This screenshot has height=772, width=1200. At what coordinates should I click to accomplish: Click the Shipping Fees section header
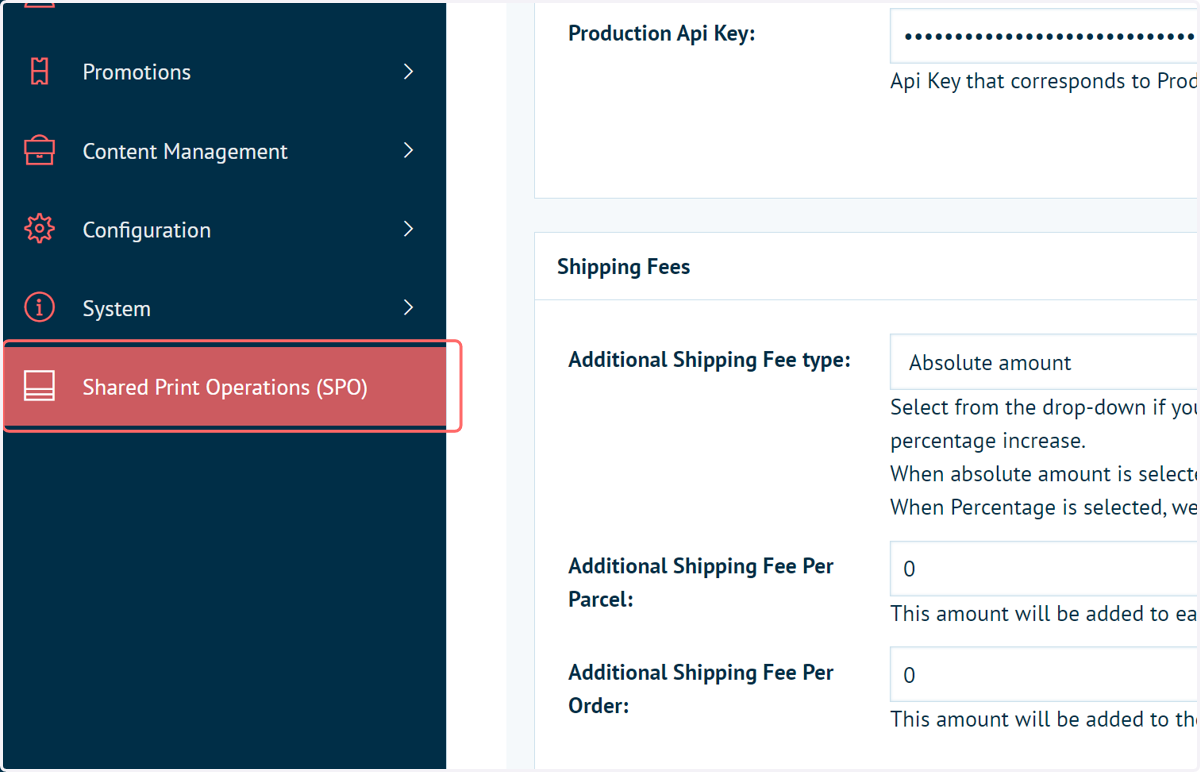pyautogui.click(x=624, y=267)
